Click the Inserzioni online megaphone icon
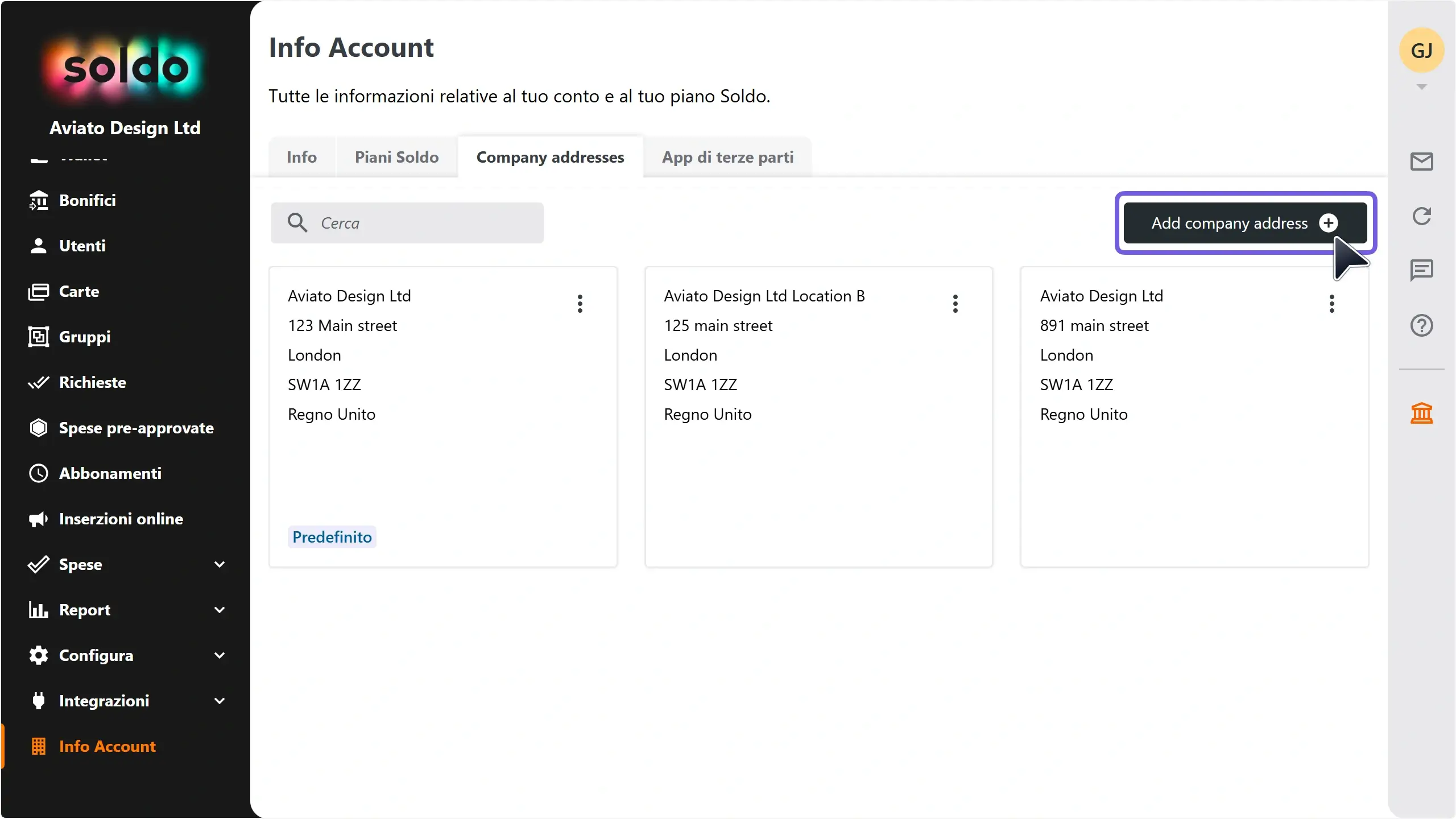Screen dimensions: 1456x819 click(38, 519)
